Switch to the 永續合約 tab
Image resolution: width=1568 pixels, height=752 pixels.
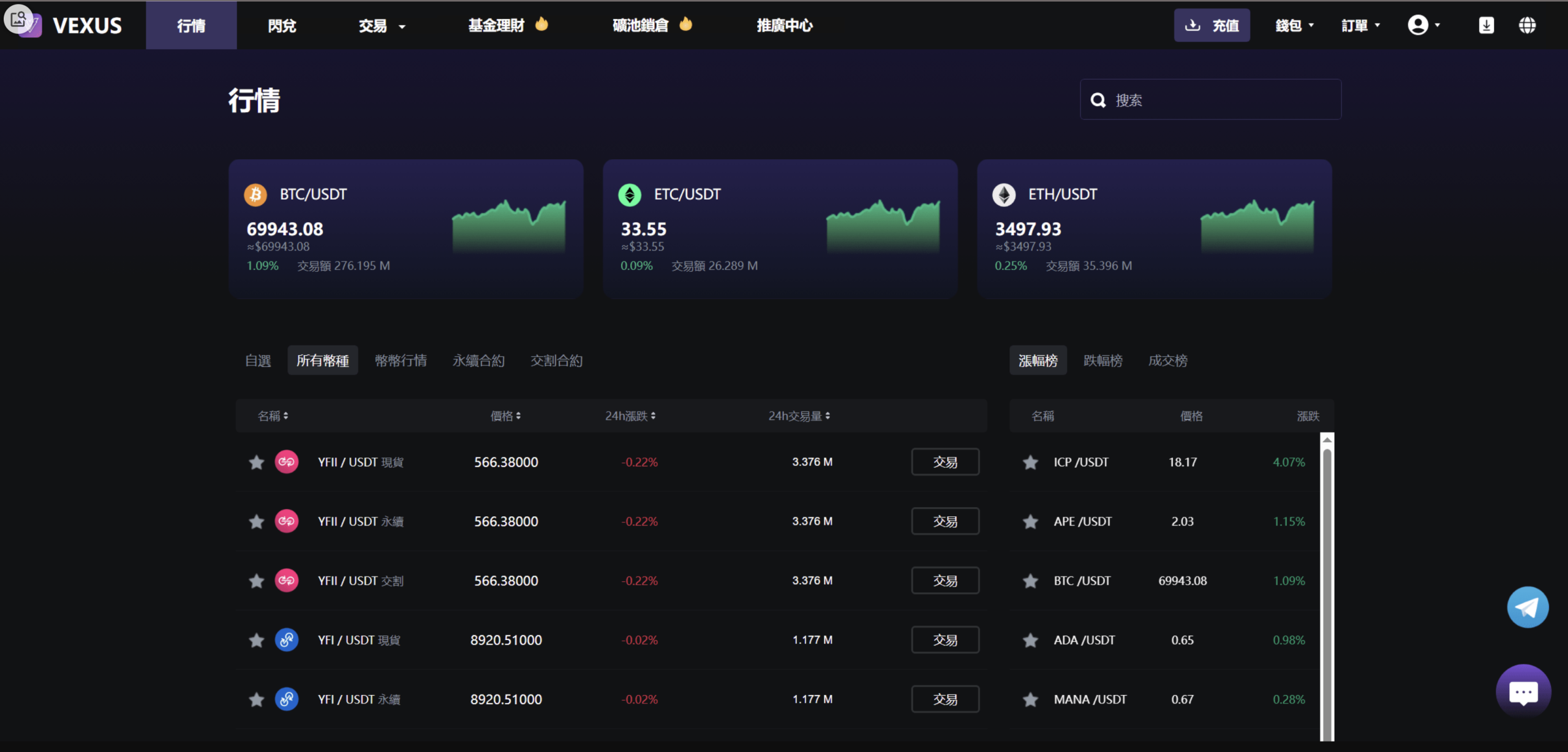(x=478, y=361)
